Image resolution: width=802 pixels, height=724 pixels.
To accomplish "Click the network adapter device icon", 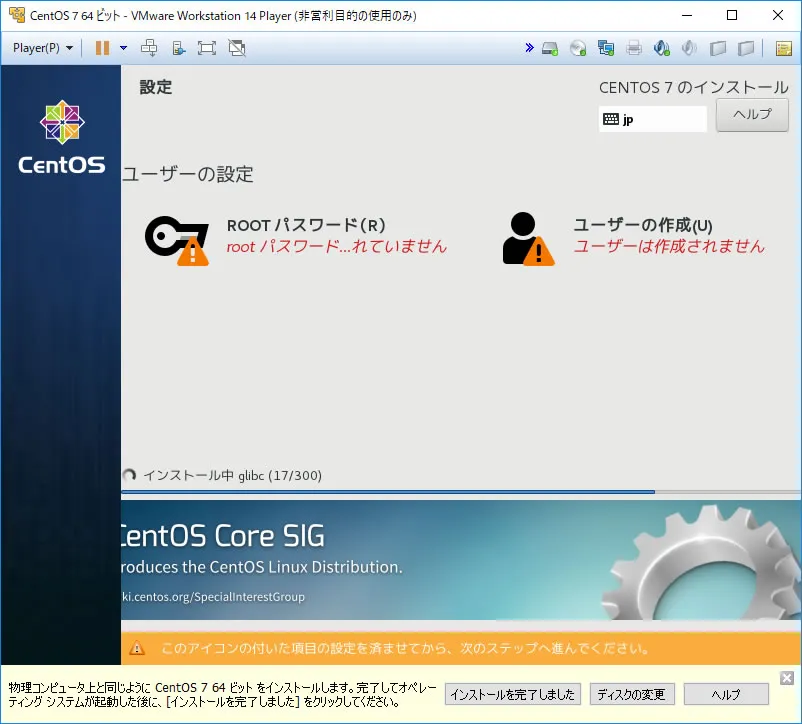I will coord(606,49).
